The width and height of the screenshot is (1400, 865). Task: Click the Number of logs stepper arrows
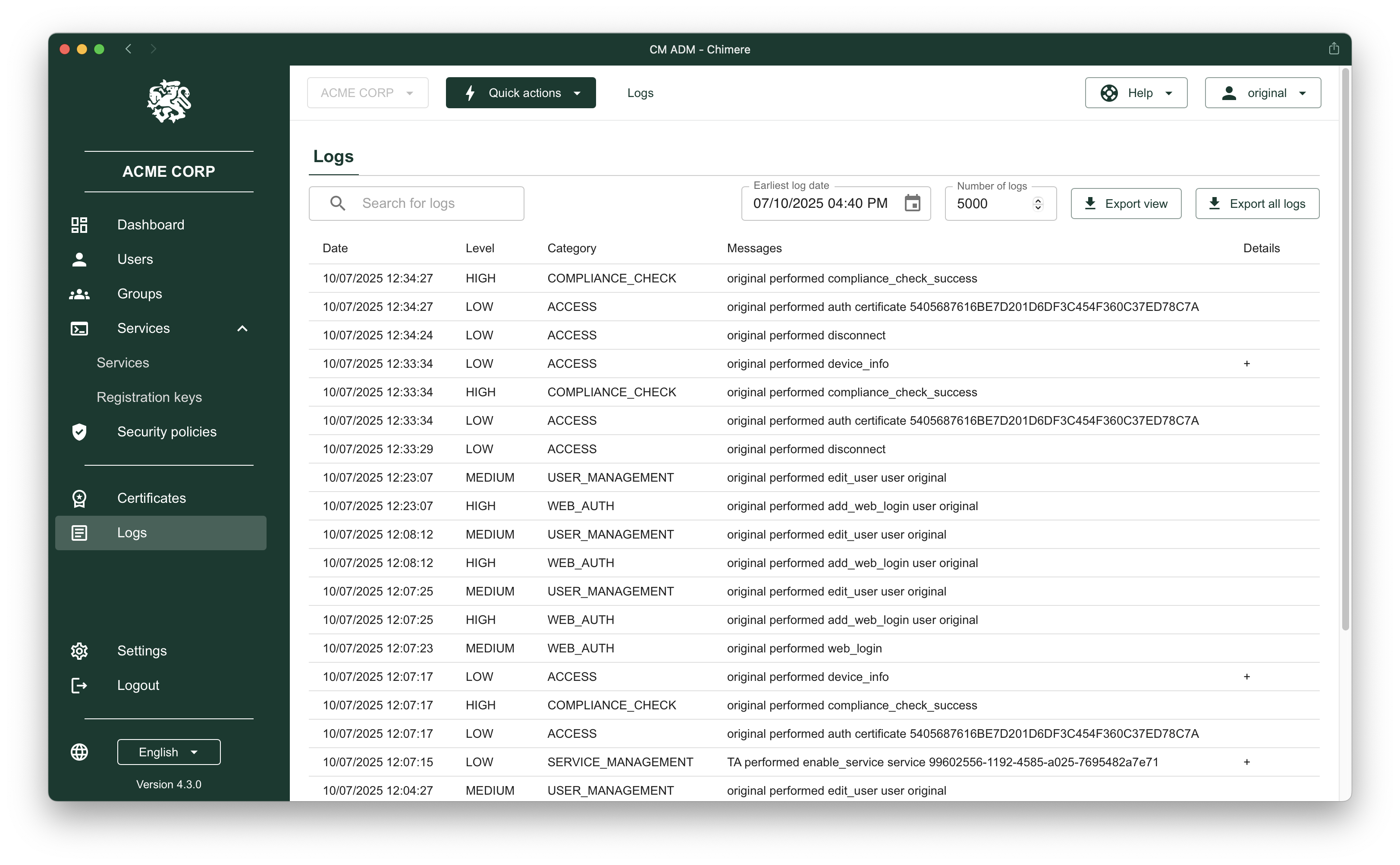coord(1038,204)
